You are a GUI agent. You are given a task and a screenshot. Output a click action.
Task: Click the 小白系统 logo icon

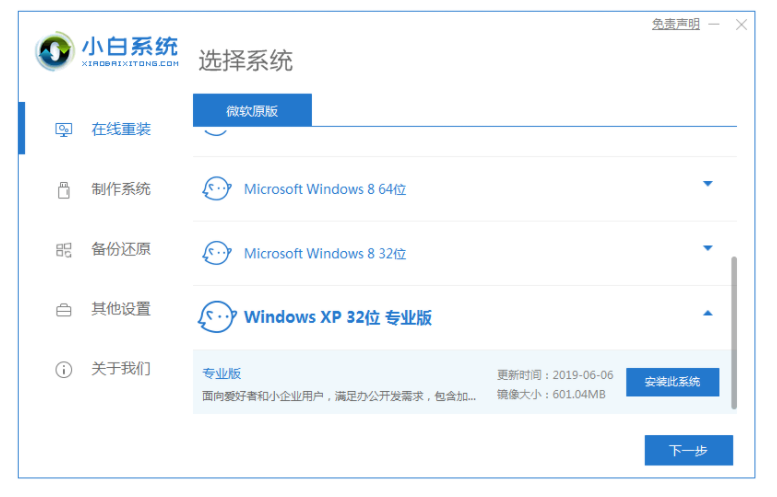[56, 53]
